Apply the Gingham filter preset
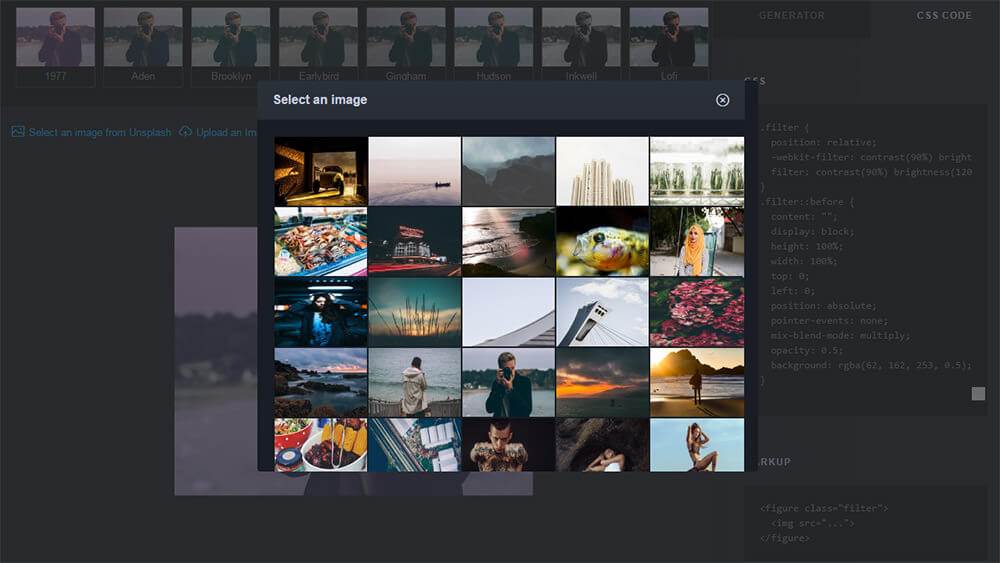The height and width of the screenshot is (563, 1000). click(406, 45)
